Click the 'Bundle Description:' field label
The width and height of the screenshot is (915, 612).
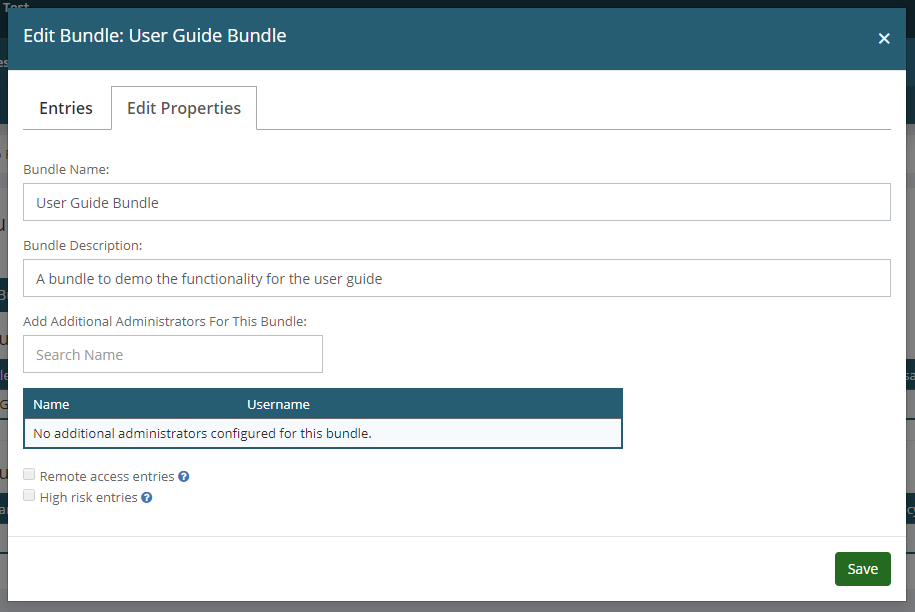pos(83,245)
